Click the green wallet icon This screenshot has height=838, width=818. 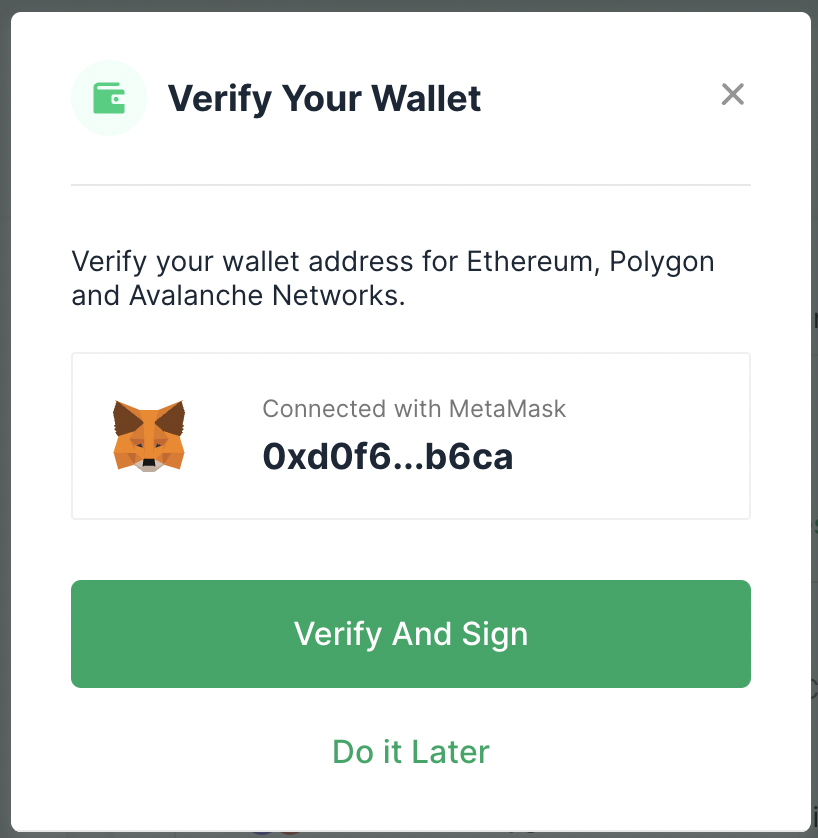pyautogui.click(x=109, y=98)
